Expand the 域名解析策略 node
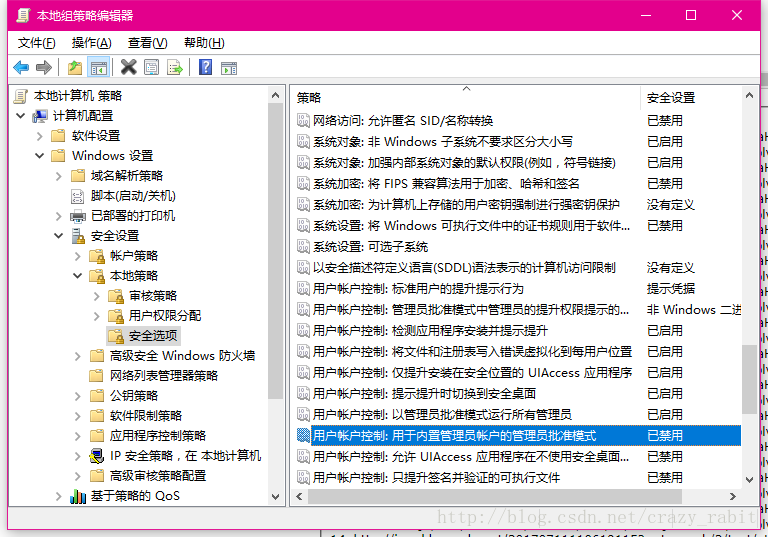The width and height of the screenshot is (768, 537). (59, 176)
